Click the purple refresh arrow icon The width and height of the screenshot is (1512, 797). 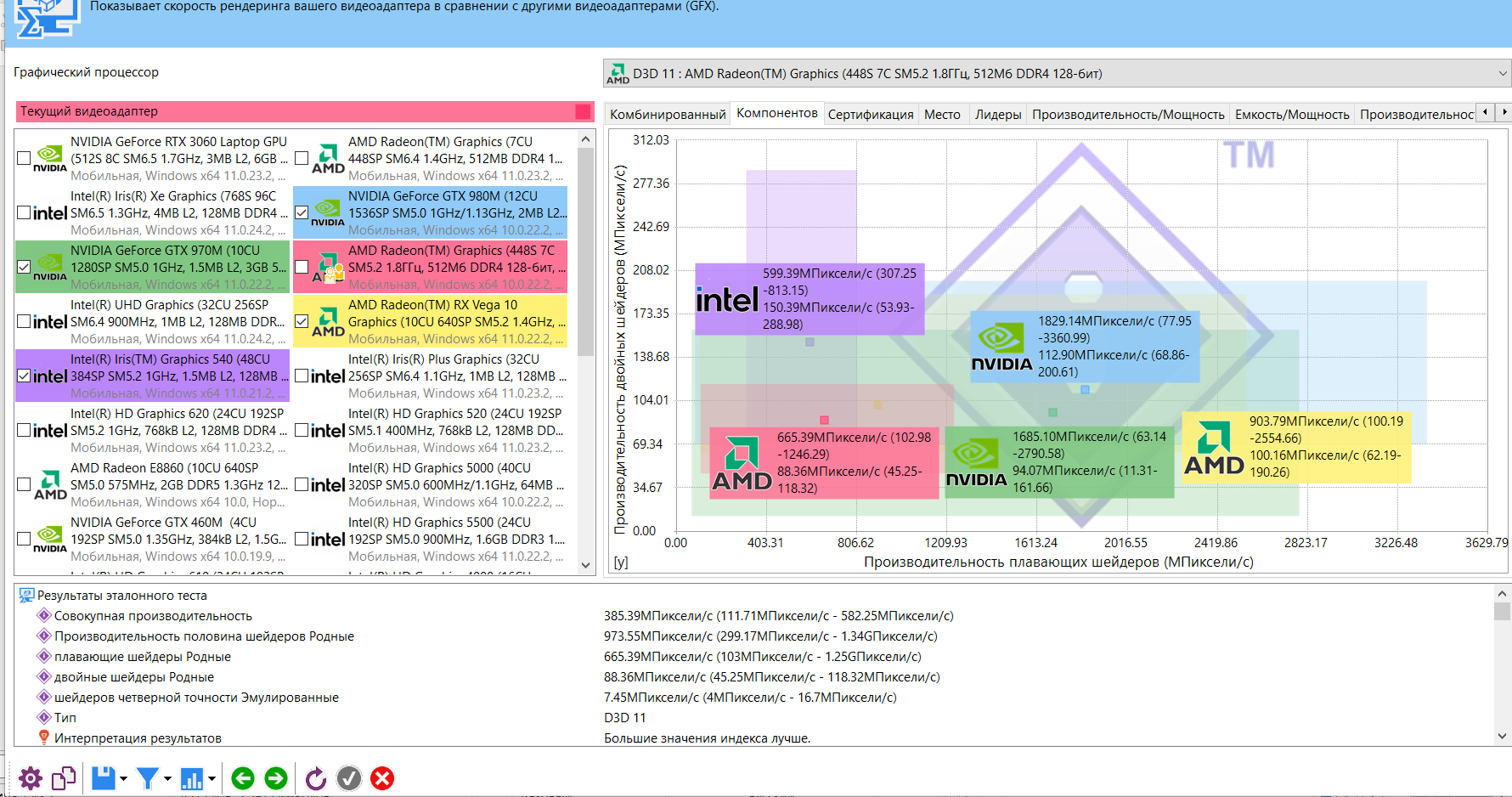point(316,778)
